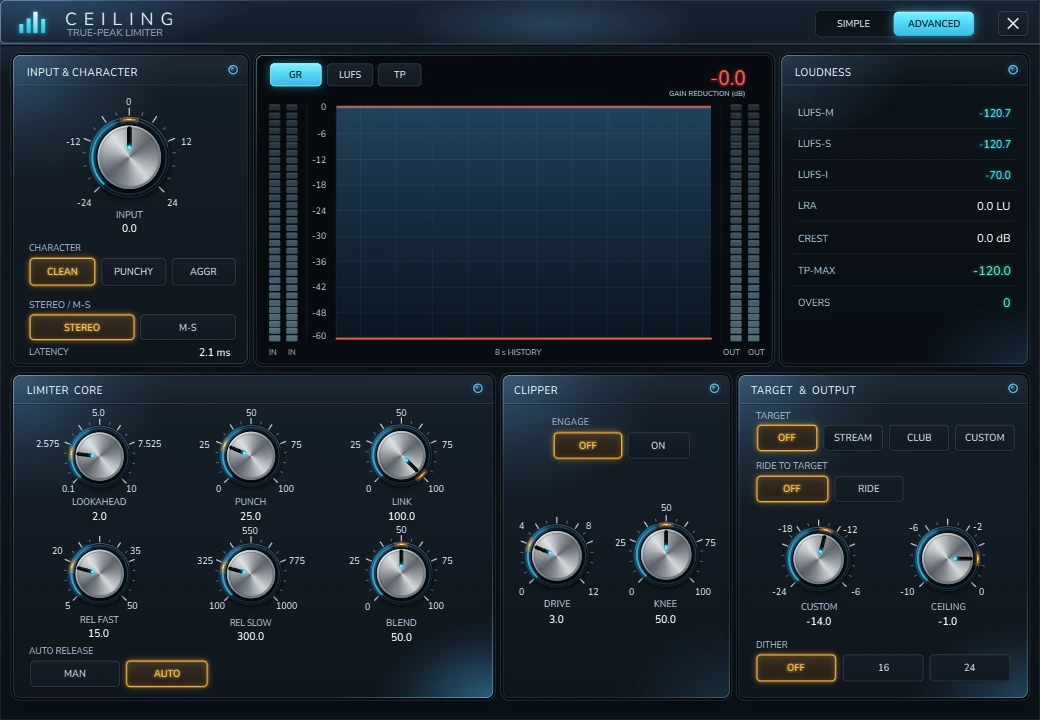Set auto release to MAN
Viewport: 1040px width, 720px height.
tap(75, 674)
